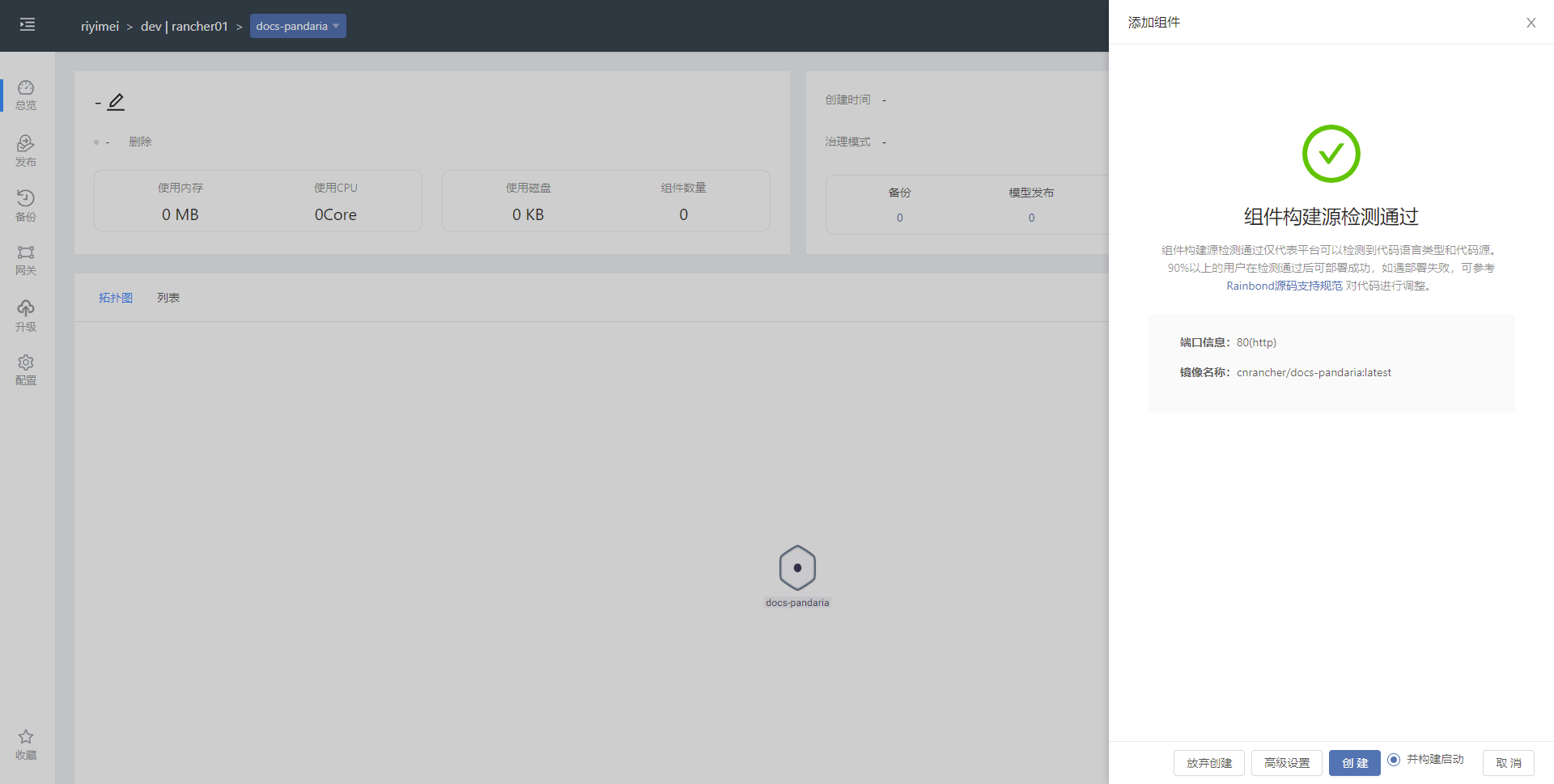Click the 添加组件 panel title
Screen dimensions: 1554x784
(x=1154, y=23)
